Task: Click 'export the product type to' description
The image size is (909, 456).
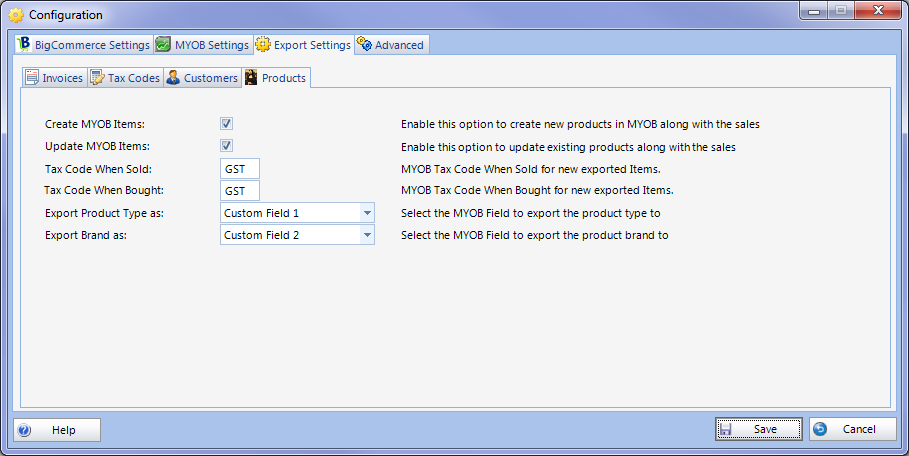Action: coord(531,213)
